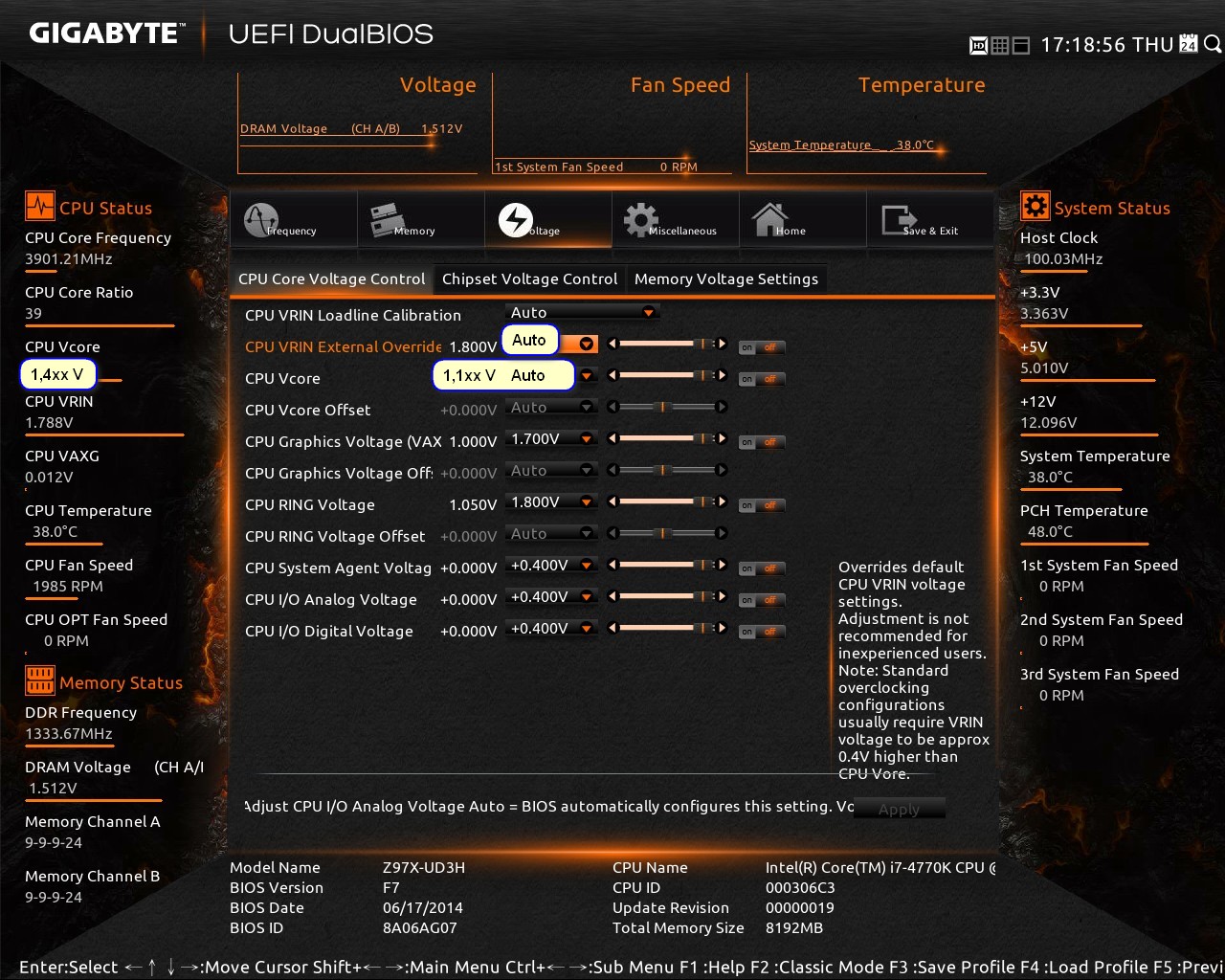
Task: Open the CPU VRIN Loadline Calibration dropdown
Action: tap(582, 312)
